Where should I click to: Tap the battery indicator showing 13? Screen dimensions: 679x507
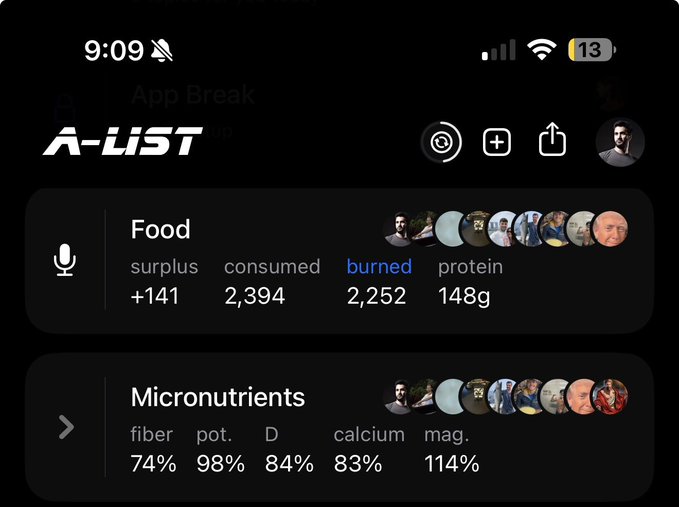click(x=591, y=50)
